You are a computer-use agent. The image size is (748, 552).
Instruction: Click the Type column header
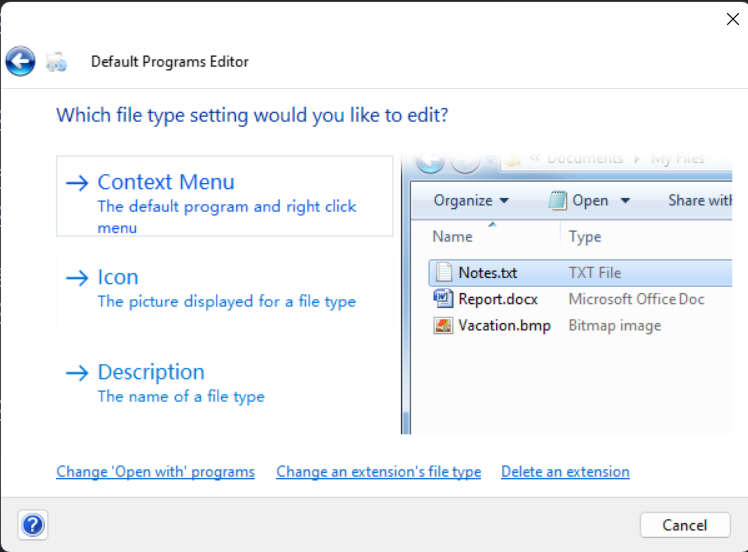585,237
